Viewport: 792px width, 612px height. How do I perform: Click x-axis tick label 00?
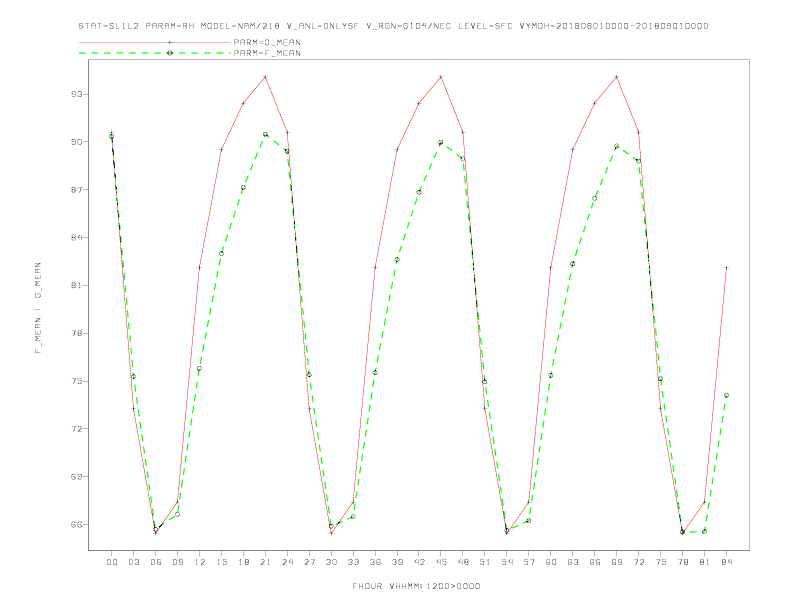click(x=112, y=562)
